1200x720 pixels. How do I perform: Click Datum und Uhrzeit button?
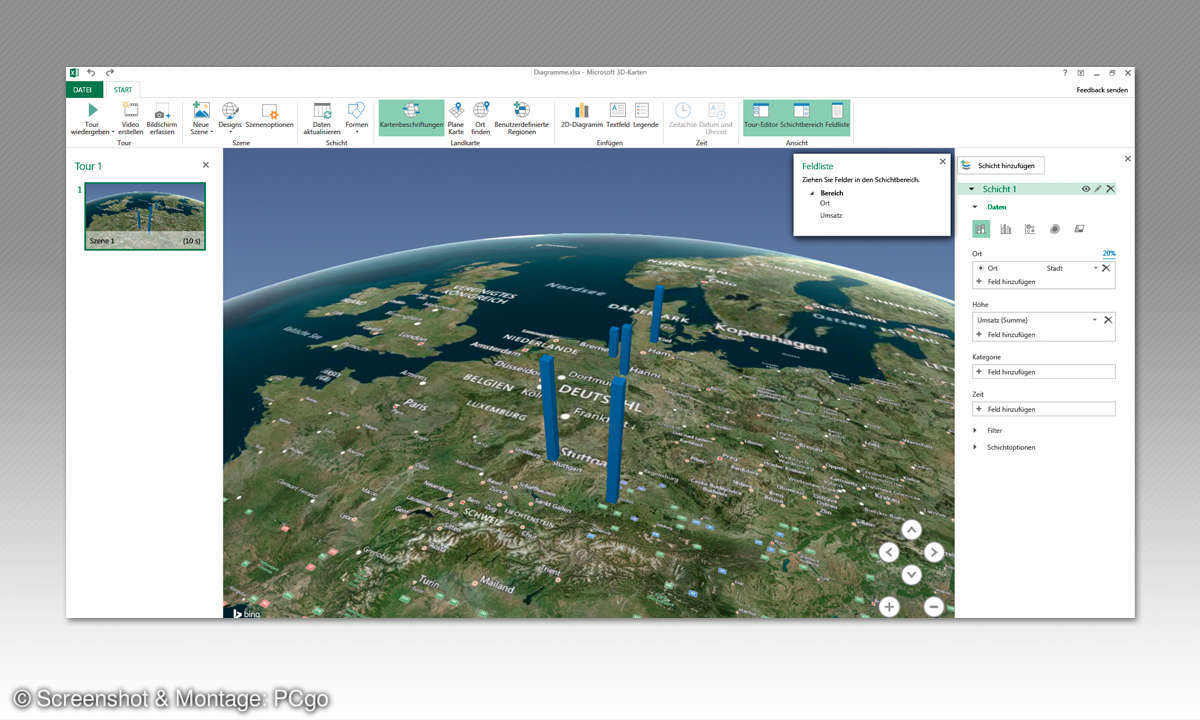click(x=717, y=118)
